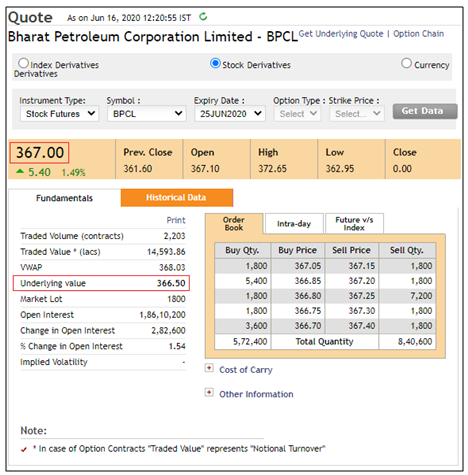Open the Strike Price Select dropdown
Image resolution: width=468 pixels, height=475 pixels.
coord(357,114)
